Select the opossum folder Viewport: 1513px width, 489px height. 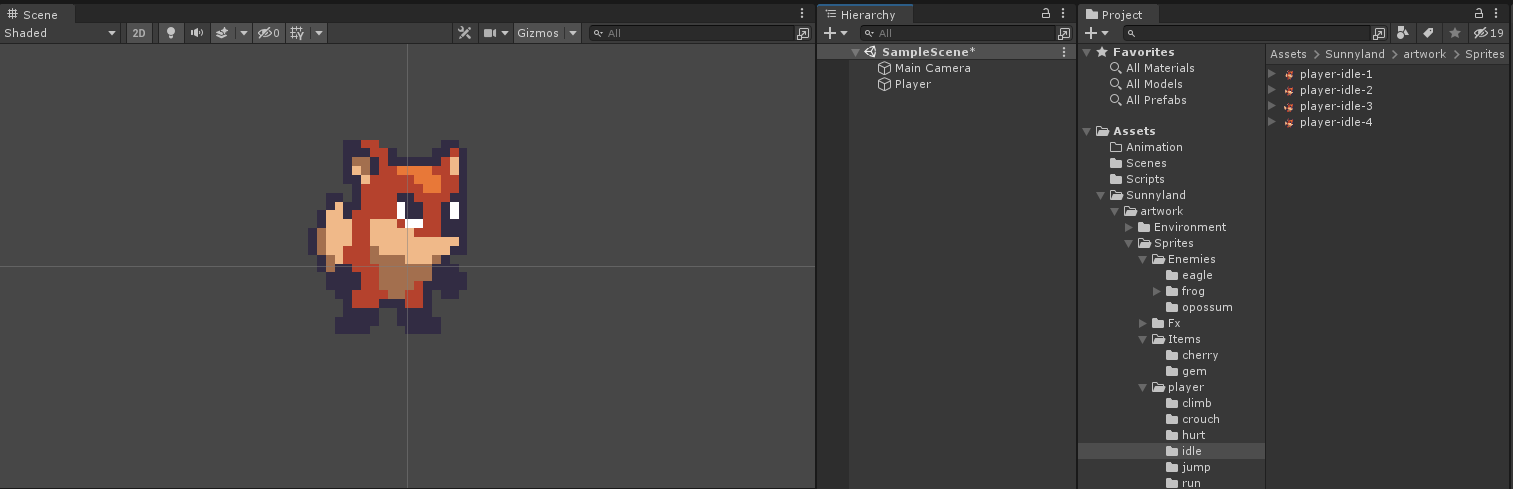click(x=1199, y=307)
